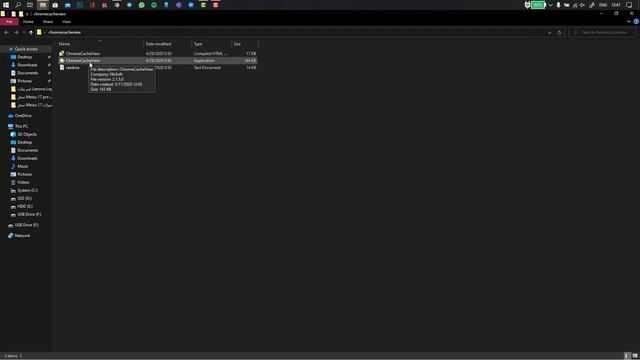This screenshot has width=640, height=360.
Task: Open address bar history dropdown
Action: pos(549,32)
